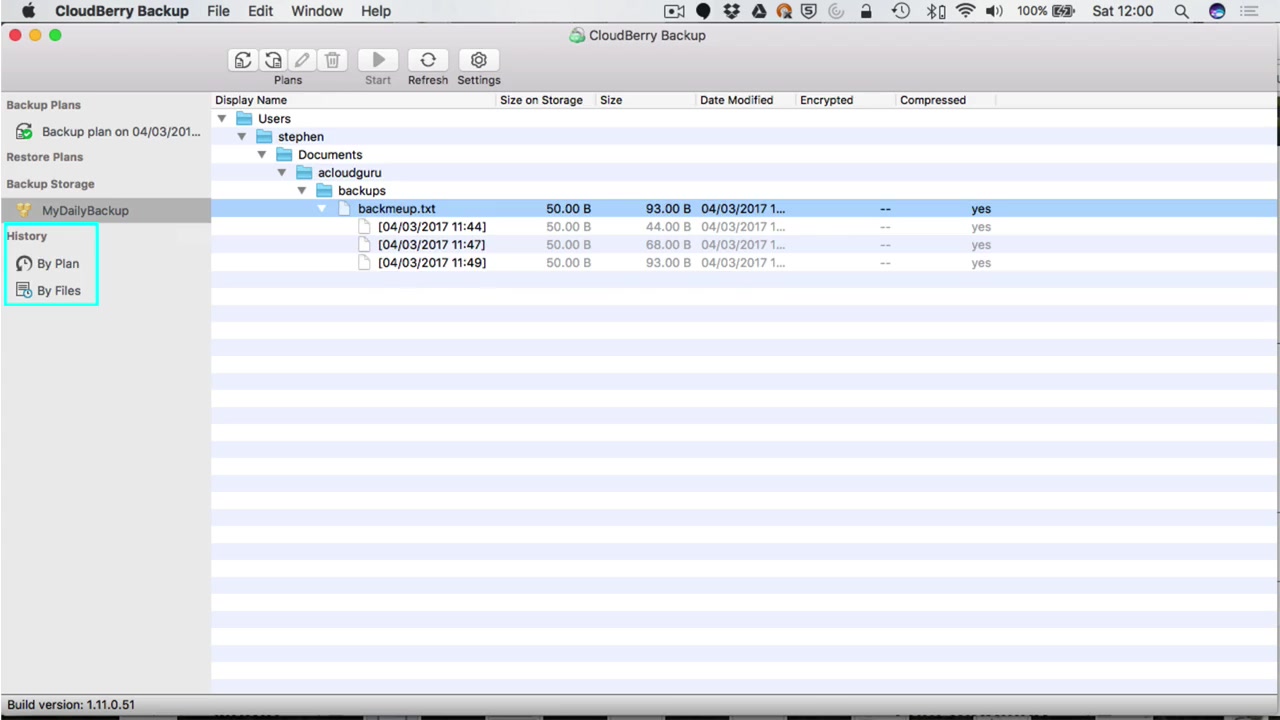This screenshot has height=720, width=1280.
Task: Select MyDailyBackup storage in sidebar
Action: coord(106,211)
